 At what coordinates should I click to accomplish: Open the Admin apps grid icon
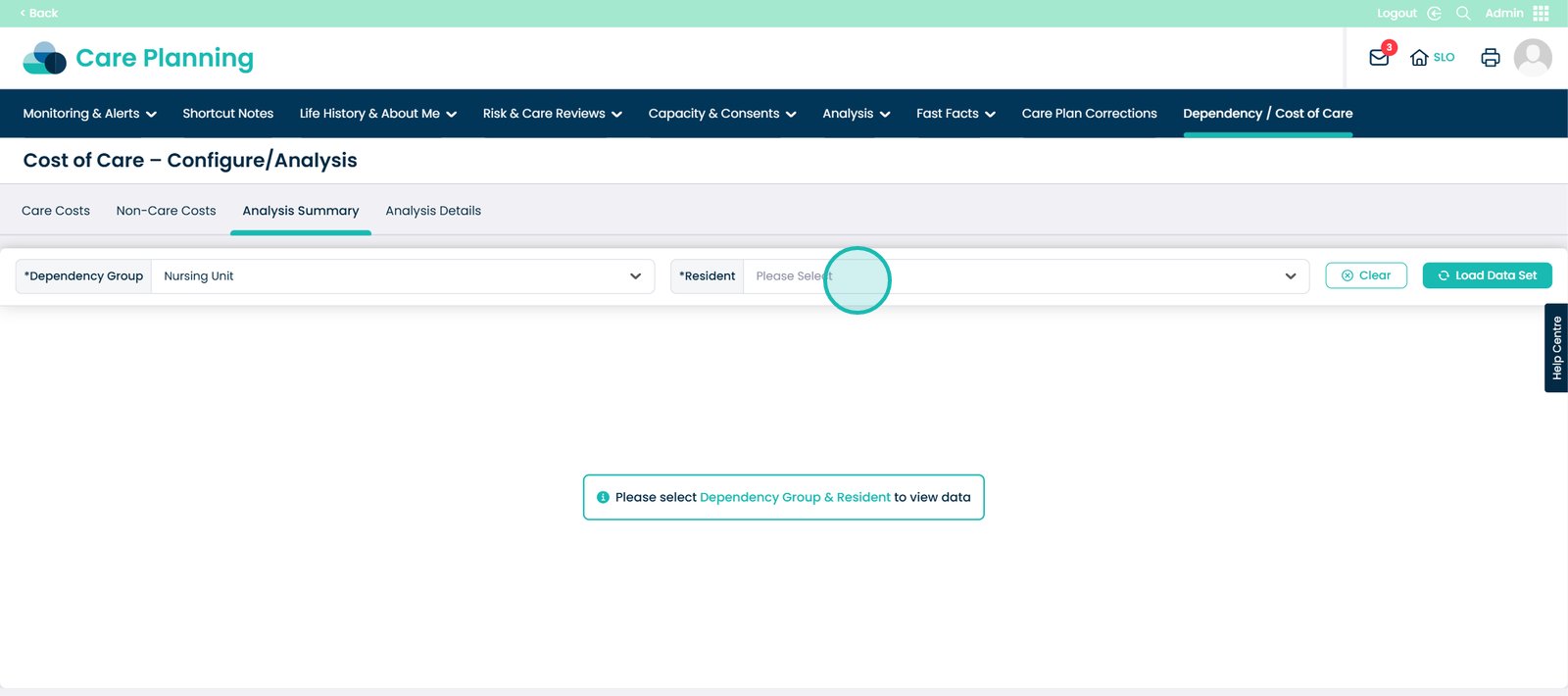tap(1541, 13)
